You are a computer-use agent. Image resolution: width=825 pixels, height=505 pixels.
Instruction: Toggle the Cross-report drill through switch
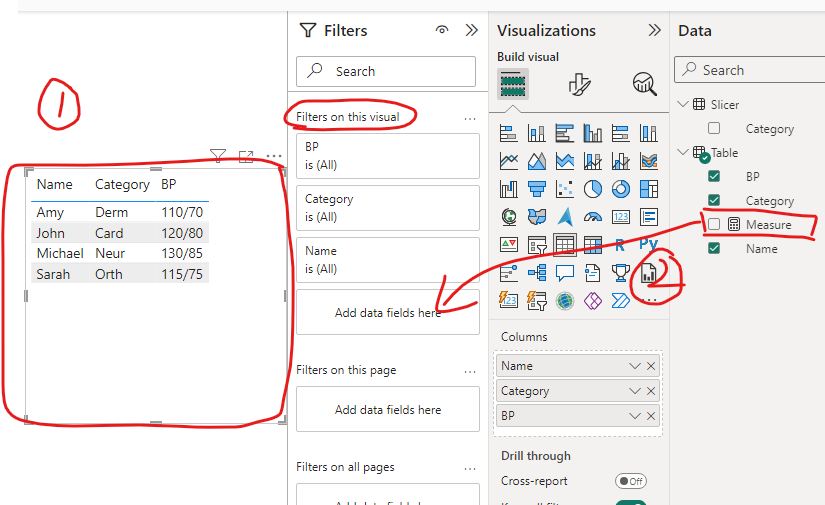pos(630,481)
